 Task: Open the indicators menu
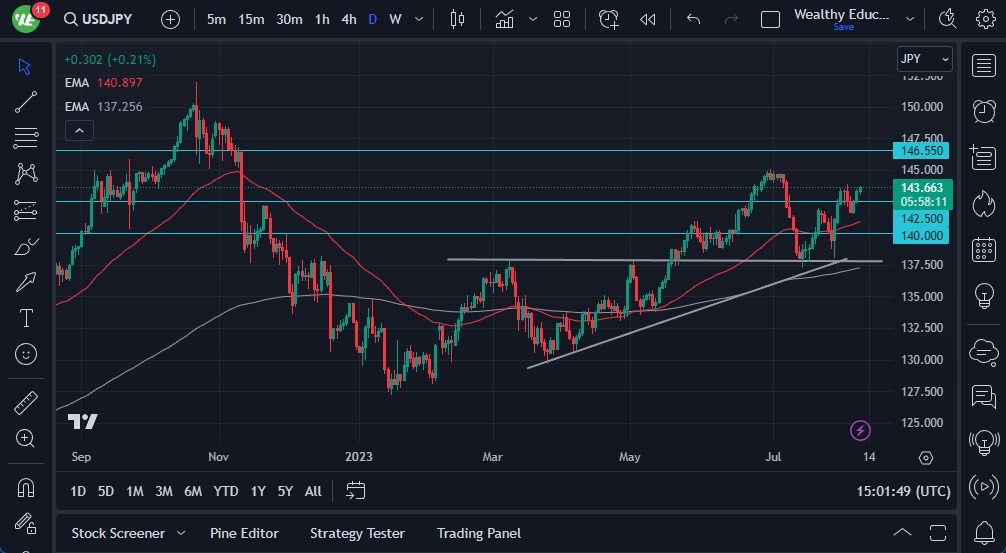point(504,19)
